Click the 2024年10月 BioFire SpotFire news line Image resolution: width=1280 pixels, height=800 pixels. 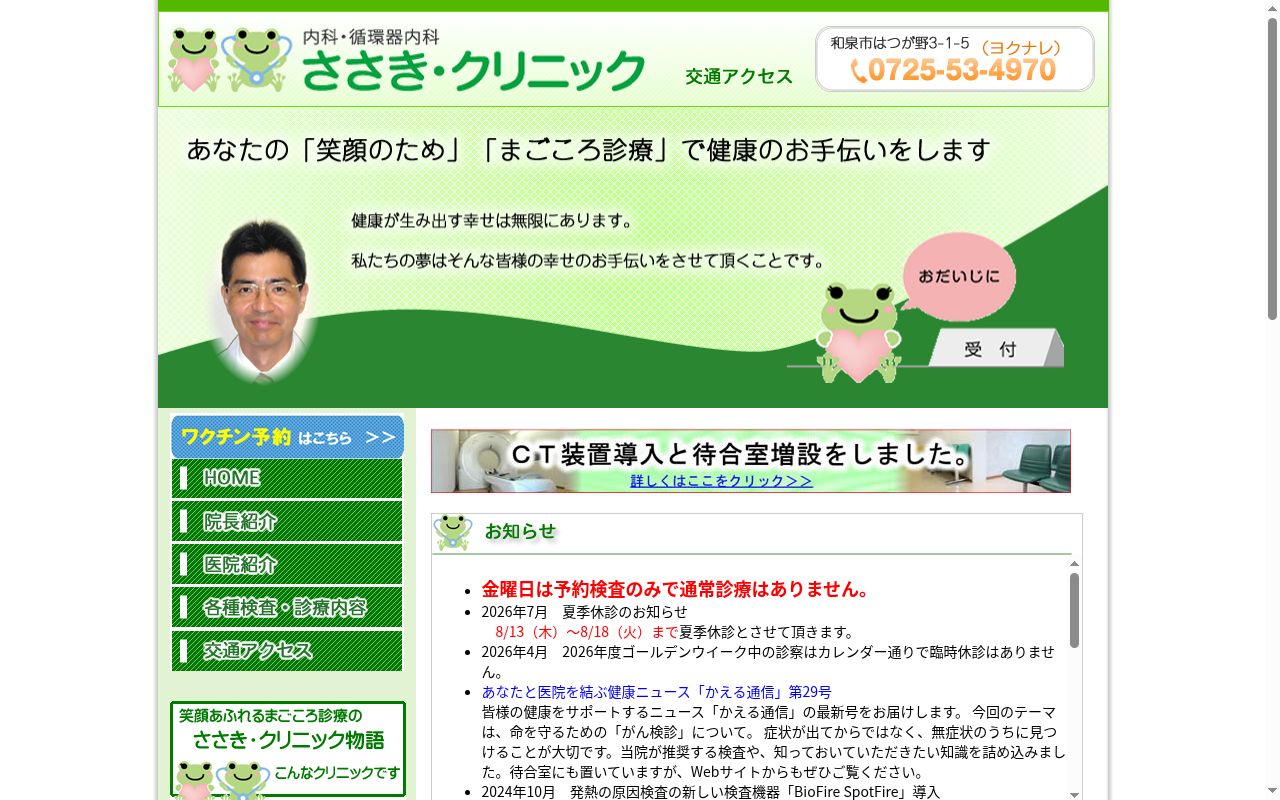point(711,792)
